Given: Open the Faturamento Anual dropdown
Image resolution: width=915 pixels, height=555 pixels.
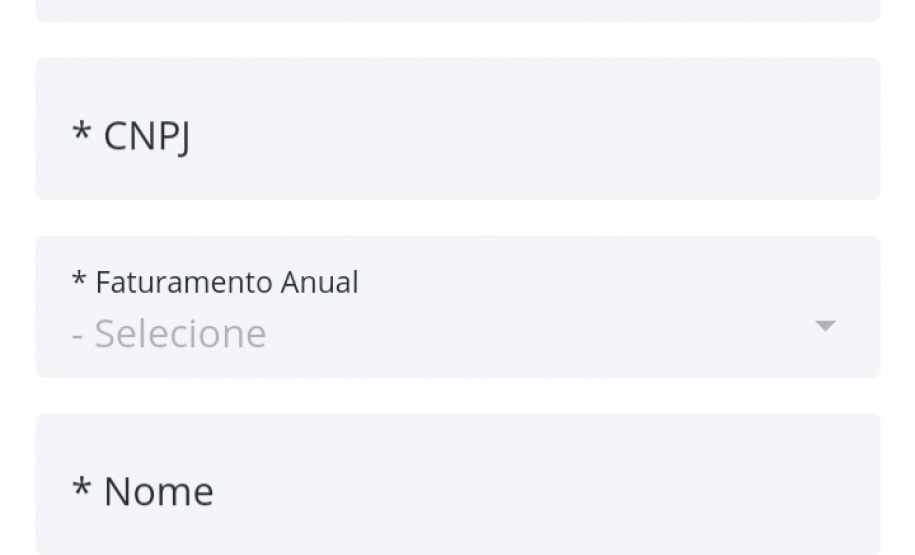Looking at the screenshot, I should (x=458, y=307).
